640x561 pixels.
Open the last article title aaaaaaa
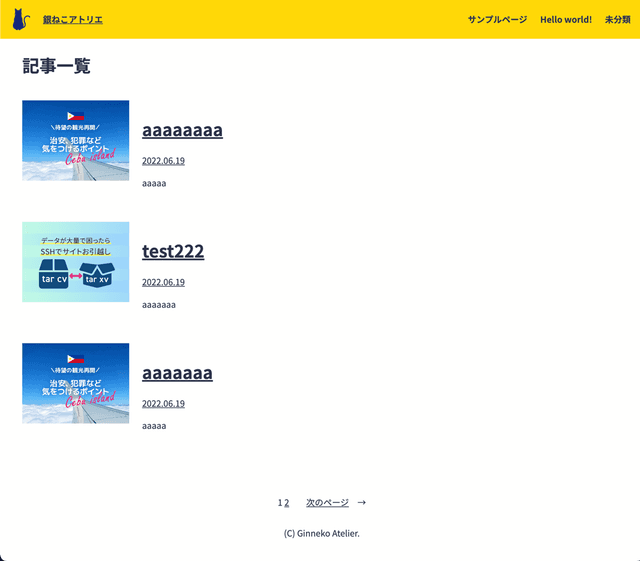click(177, 373)
